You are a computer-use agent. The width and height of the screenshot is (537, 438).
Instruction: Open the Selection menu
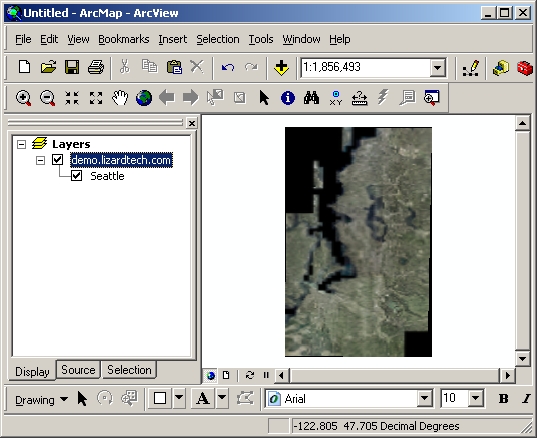(x=218, y=39)
